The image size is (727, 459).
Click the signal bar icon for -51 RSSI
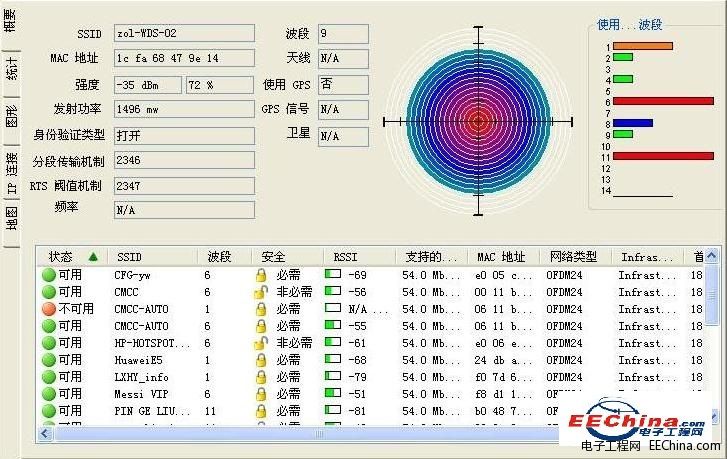[x=333, y=393]
